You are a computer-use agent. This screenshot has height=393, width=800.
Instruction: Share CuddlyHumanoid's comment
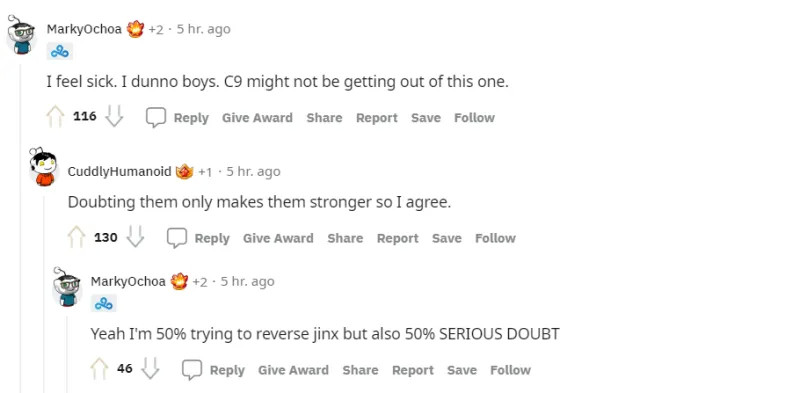pos(345,238)
